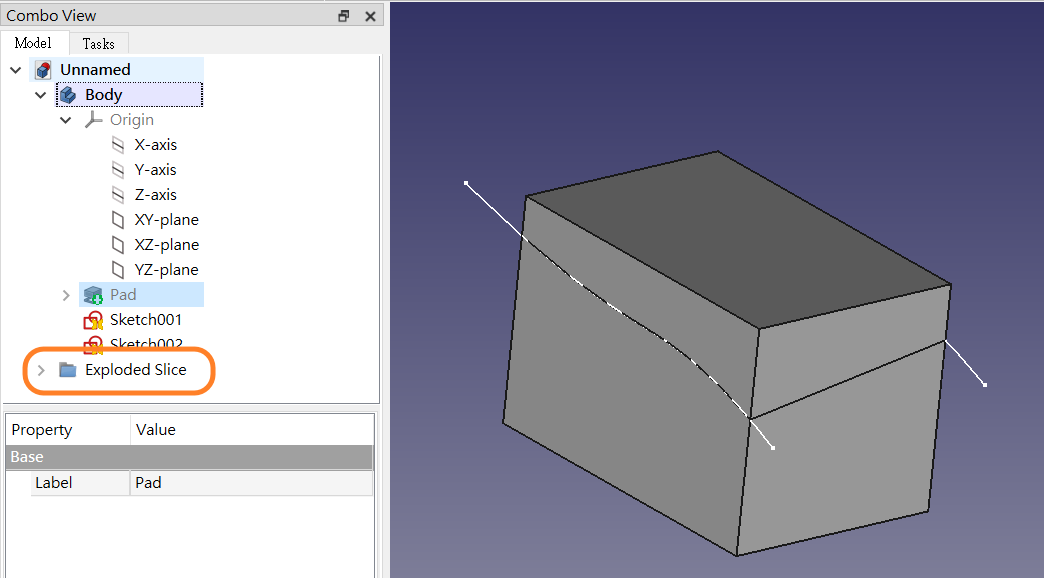1044x578 pixels.
Task: Select Y-axis in the model tree
Action: 155,170
